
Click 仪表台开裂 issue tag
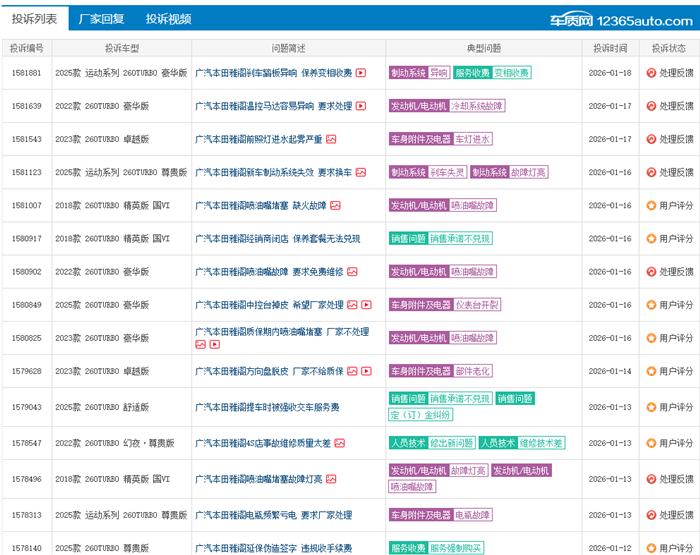[x=480, y=305]
